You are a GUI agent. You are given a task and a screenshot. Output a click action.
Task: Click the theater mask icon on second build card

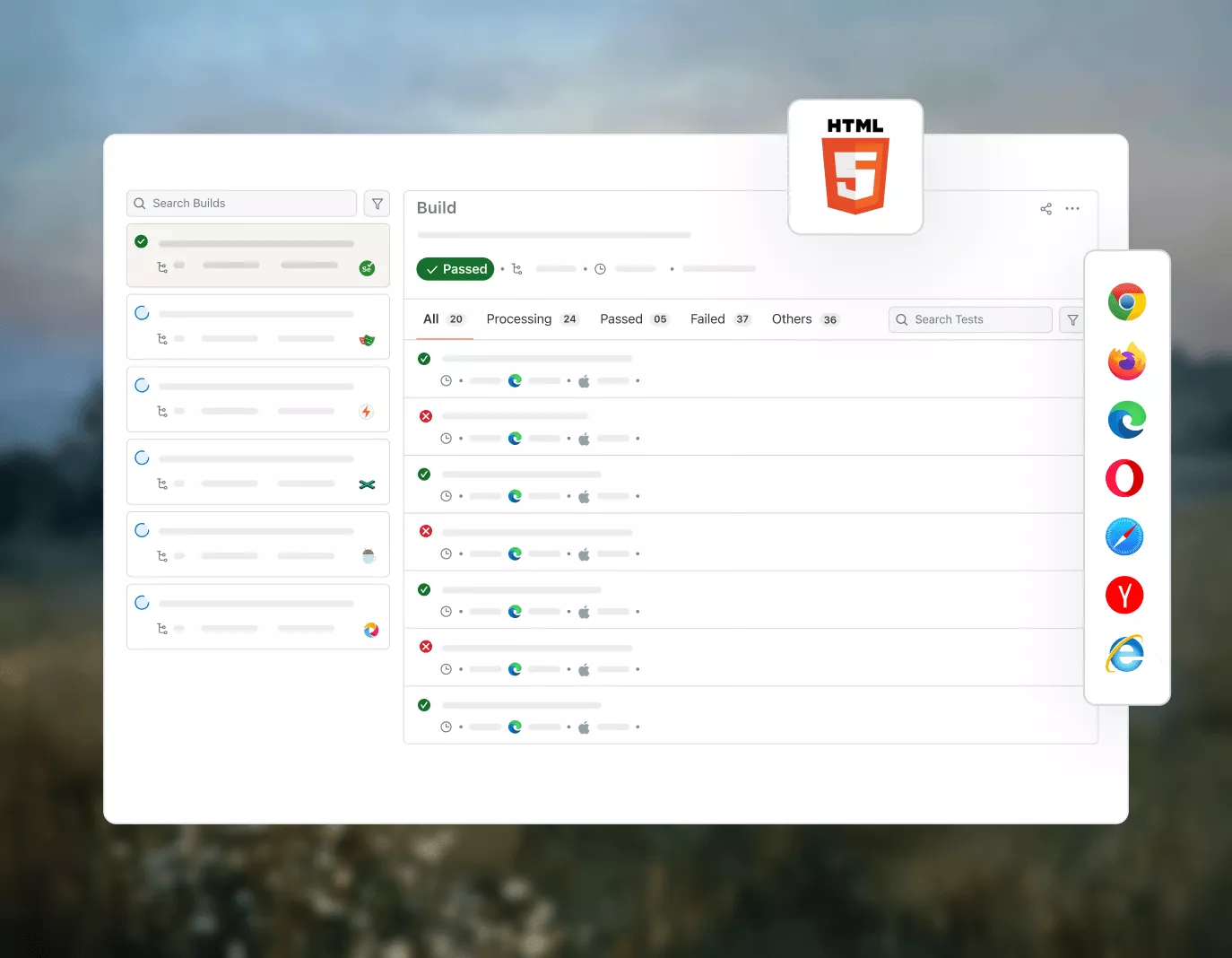pyautogui.click(x=367, y=340)
